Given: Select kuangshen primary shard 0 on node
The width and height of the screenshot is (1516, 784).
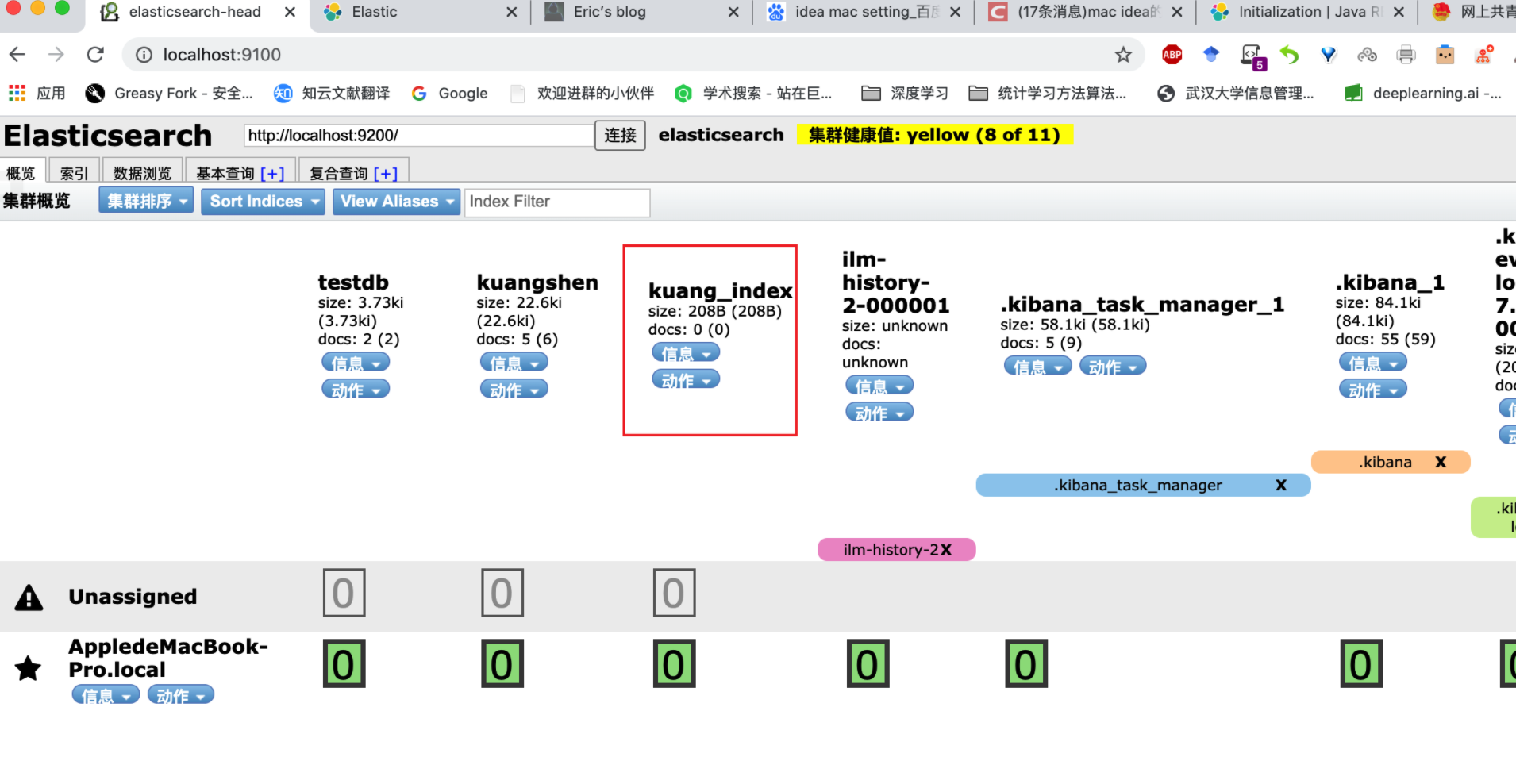Looking at the screenshot, I should [502, 663].
